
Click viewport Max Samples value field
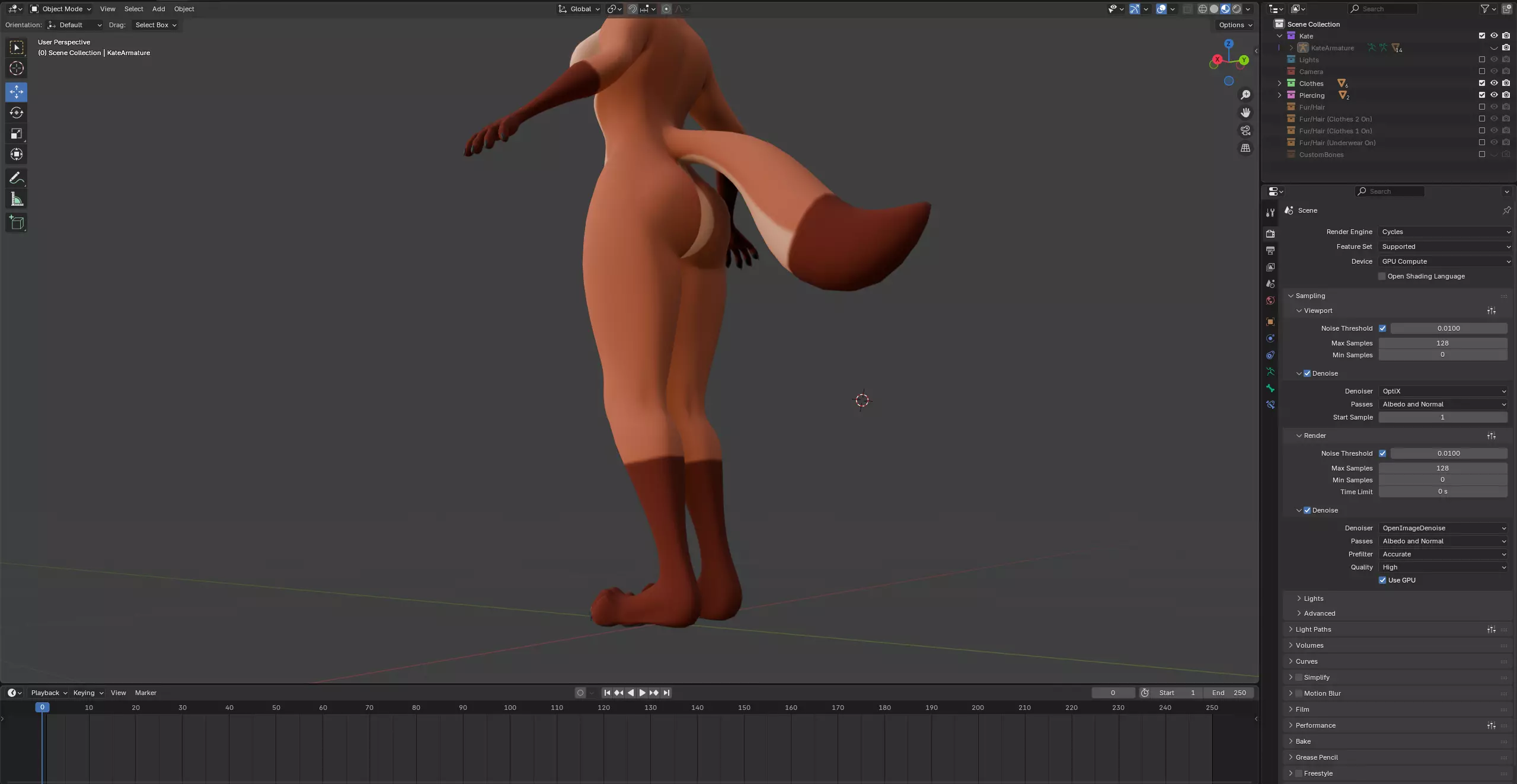(1442, 343)
